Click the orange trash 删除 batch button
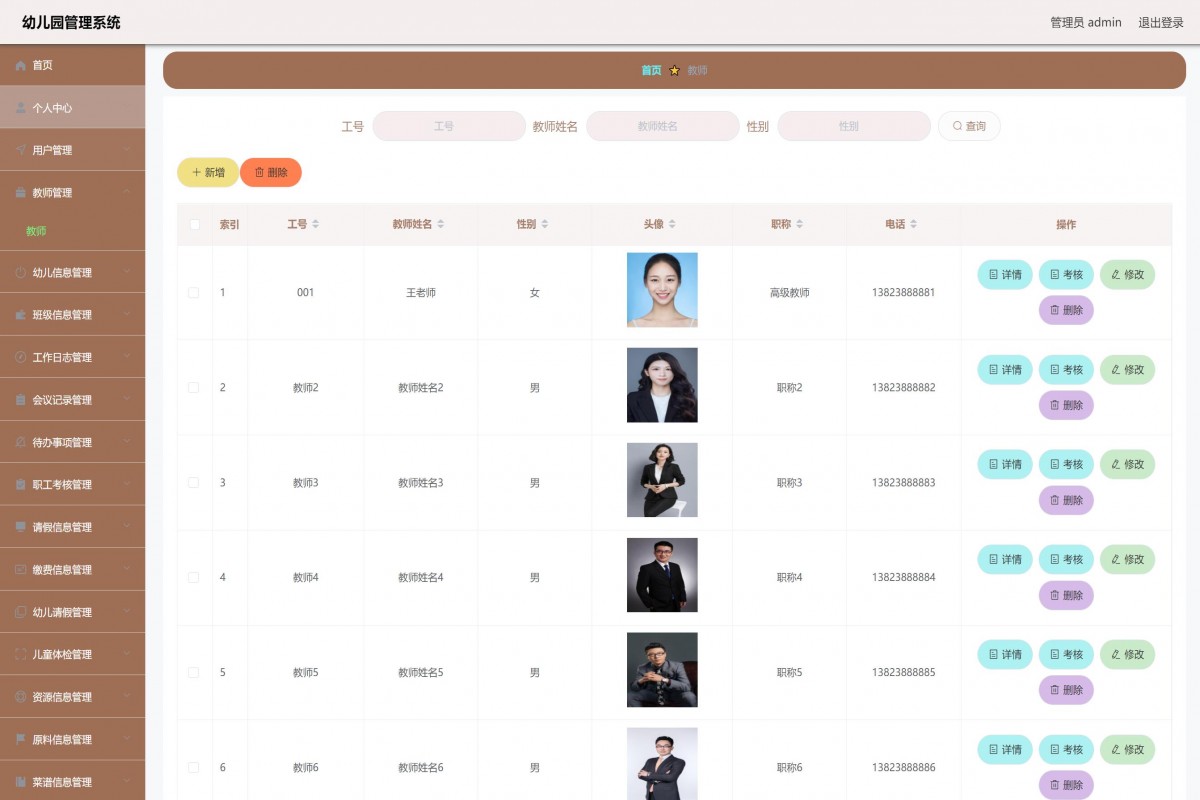Viewport: 1200px width, 800px height. (270, 173)
